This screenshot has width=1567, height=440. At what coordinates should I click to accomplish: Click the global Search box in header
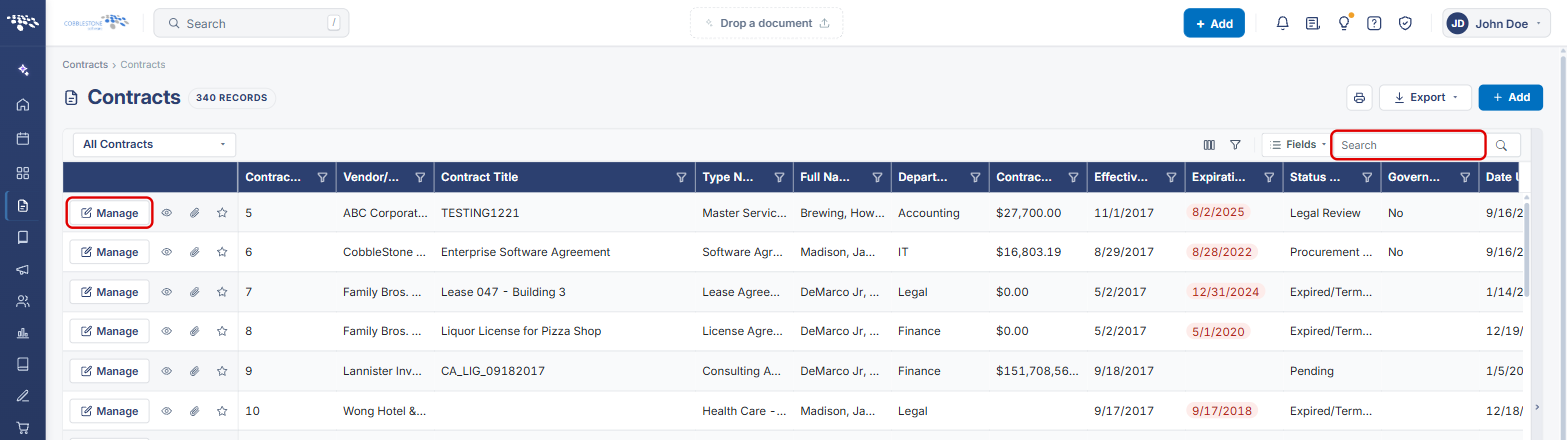click(x=251, y=23)
